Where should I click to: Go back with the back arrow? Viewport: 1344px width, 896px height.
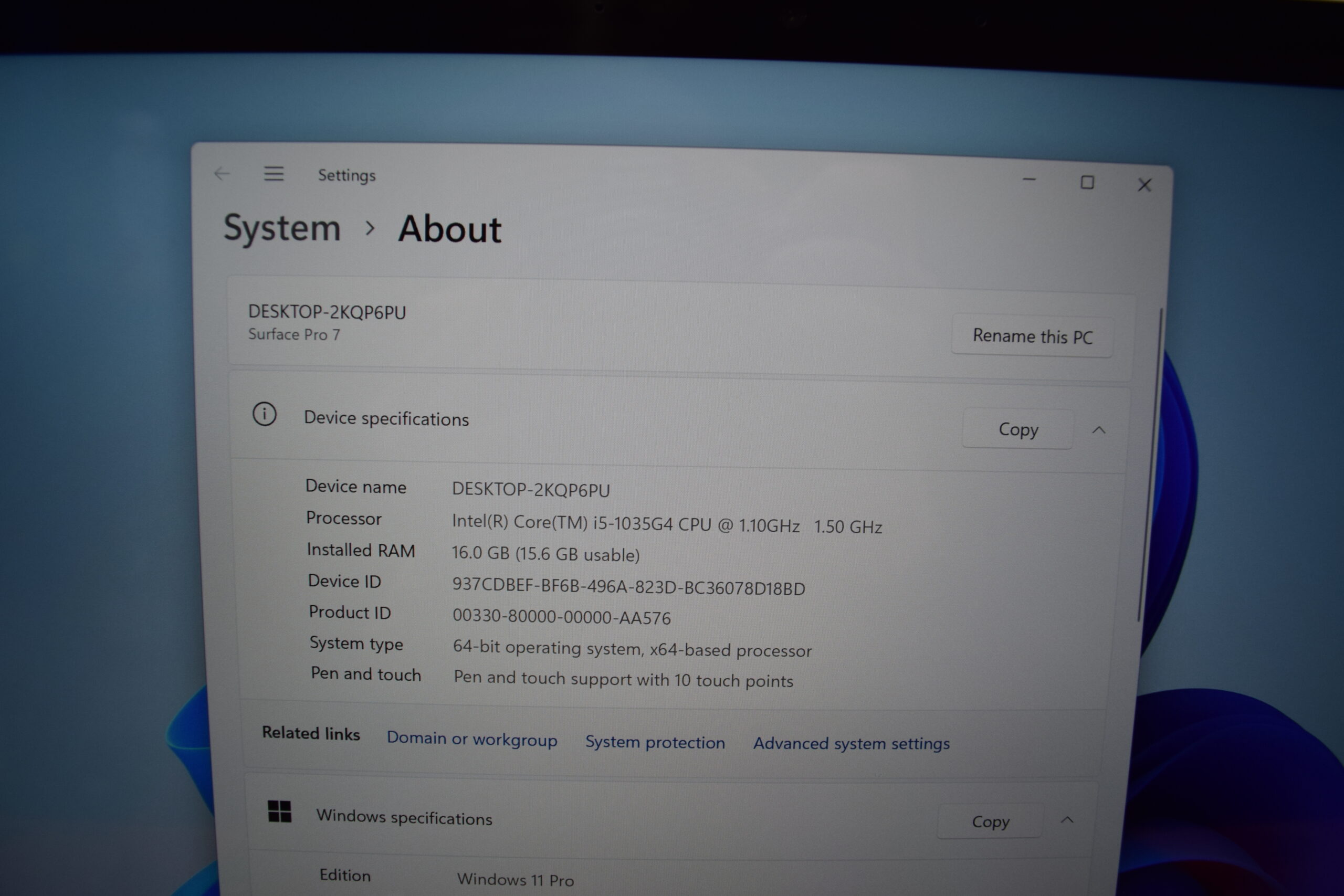pos(222,173)
